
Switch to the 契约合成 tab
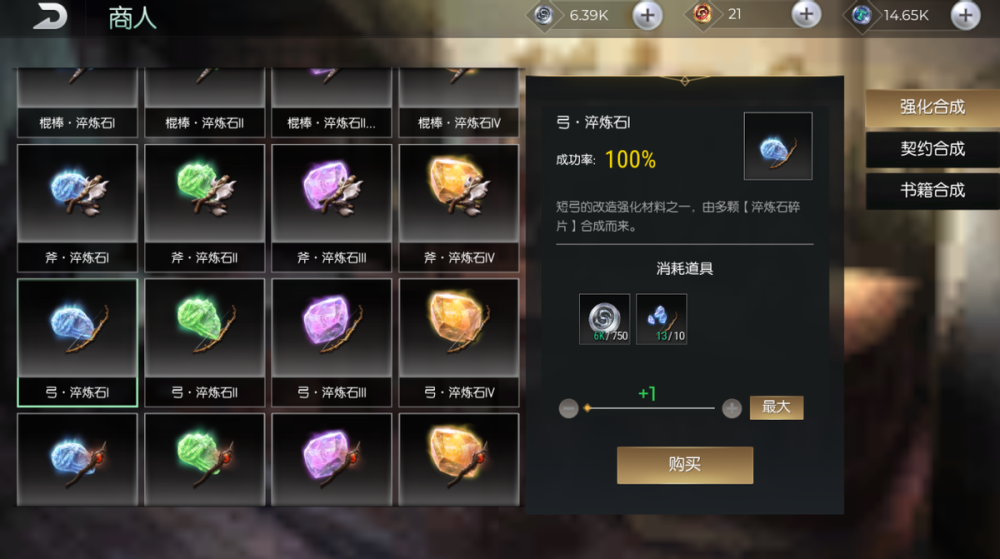[932, 149]
